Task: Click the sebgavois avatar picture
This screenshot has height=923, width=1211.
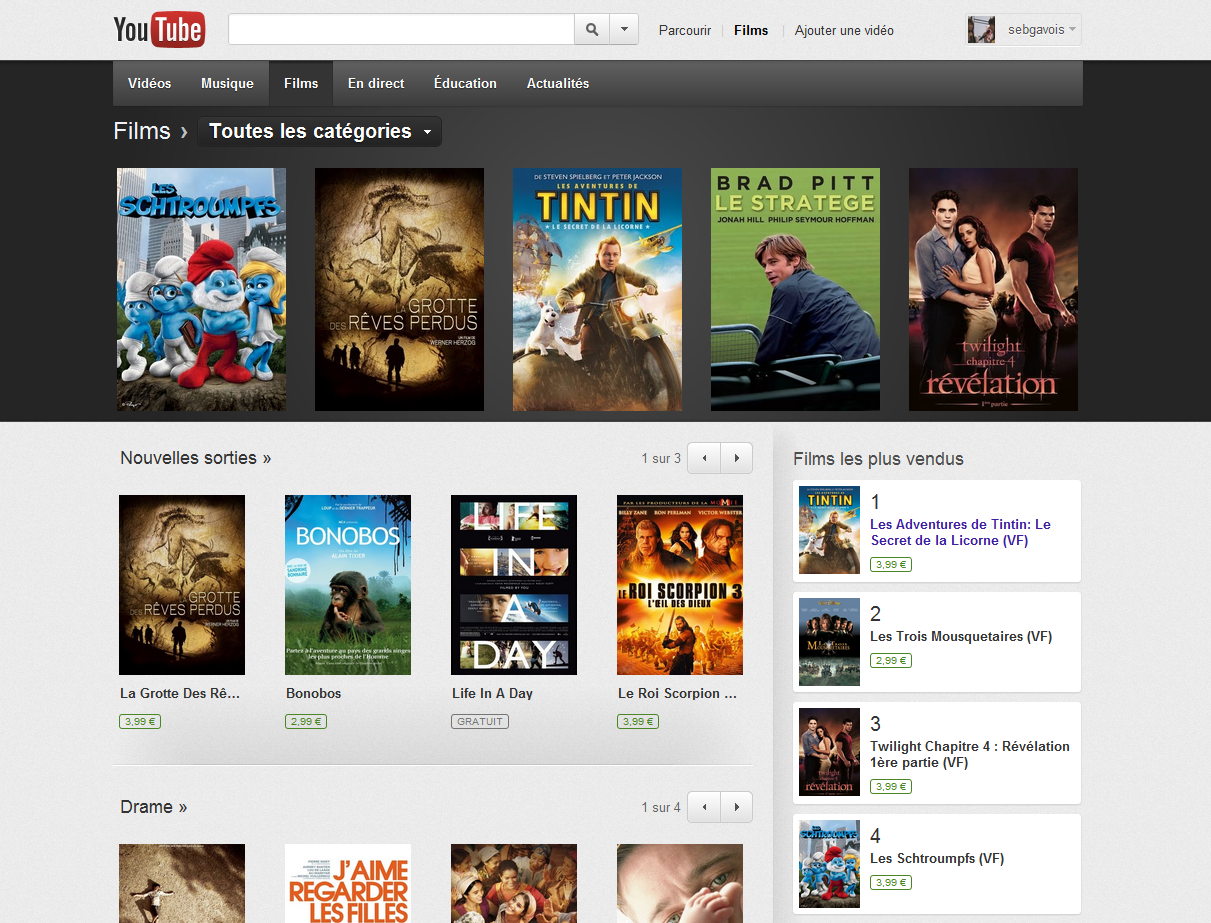Action: tap(982, 30)
